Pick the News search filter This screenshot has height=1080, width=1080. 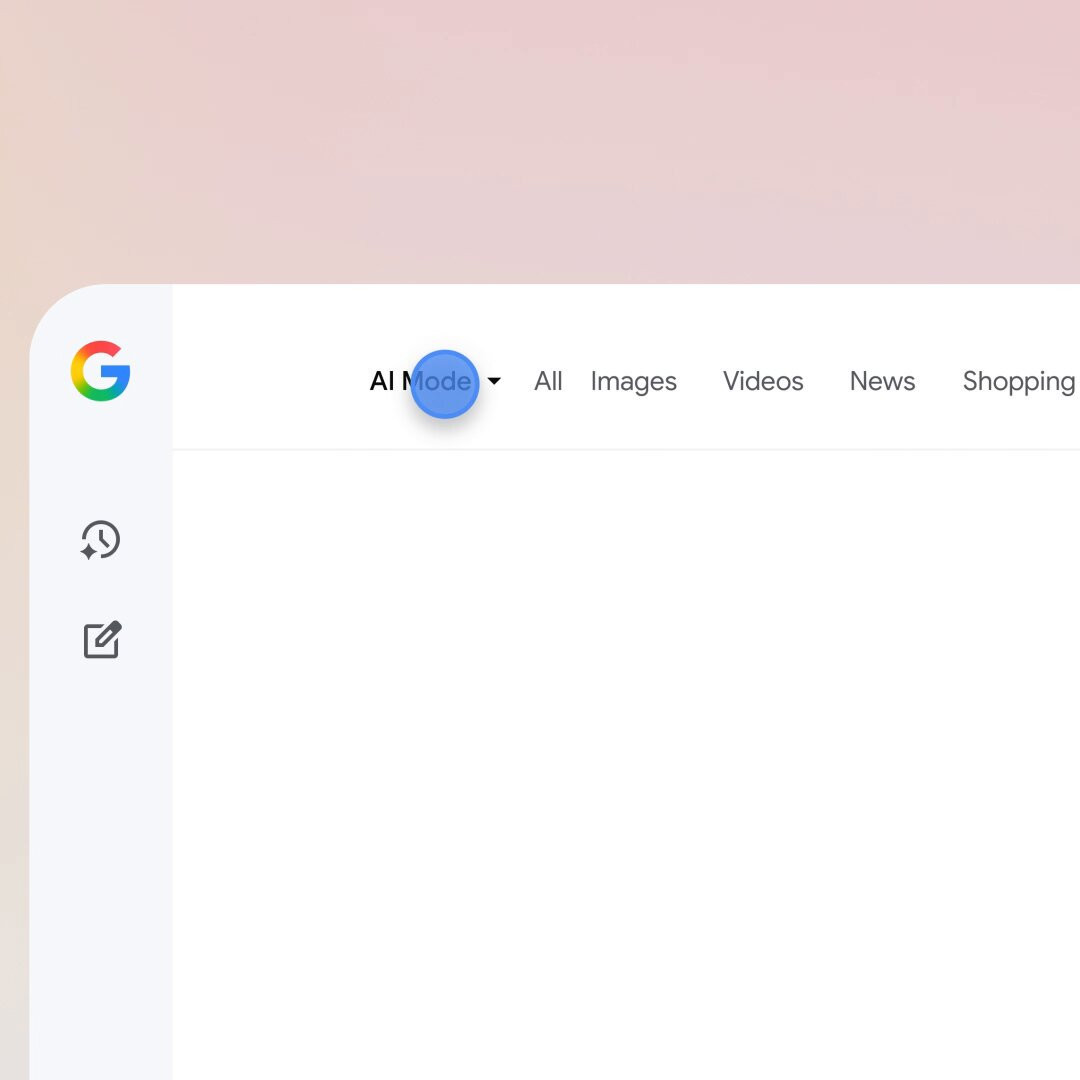[x=882, y=381]
